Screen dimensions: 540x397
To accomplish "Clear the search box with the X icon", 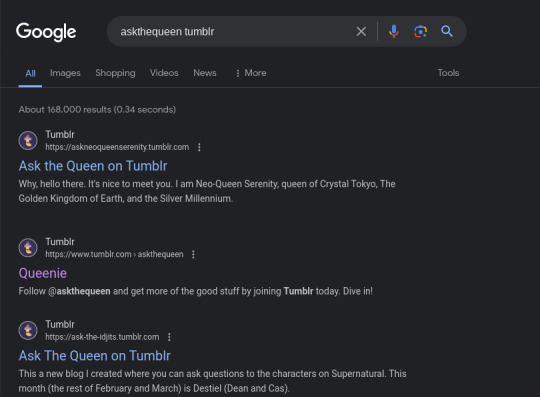I will point(361,32).
